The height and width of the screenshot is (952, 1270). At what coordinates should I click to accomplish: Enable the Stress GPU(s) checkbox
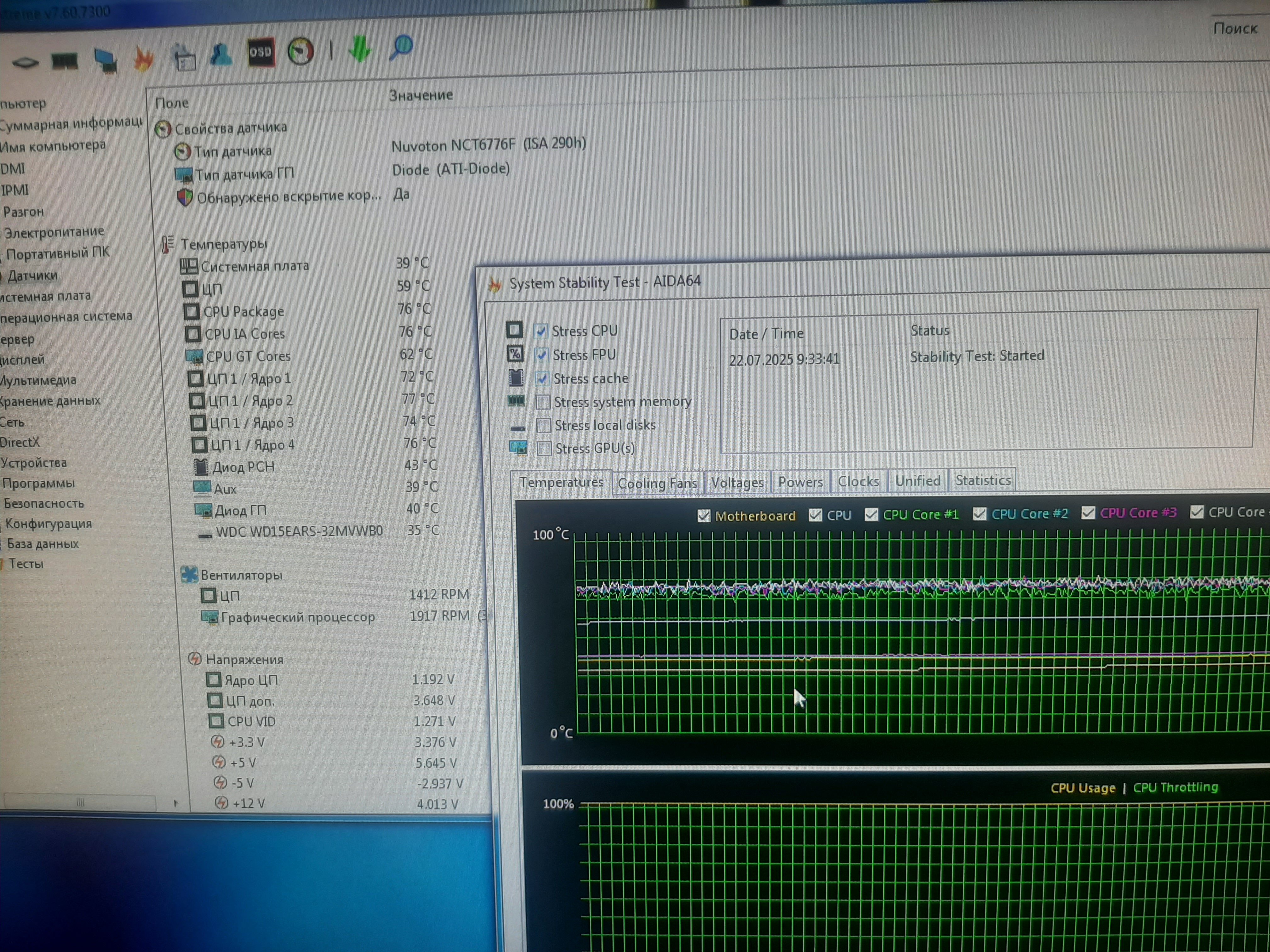(544, 449)
